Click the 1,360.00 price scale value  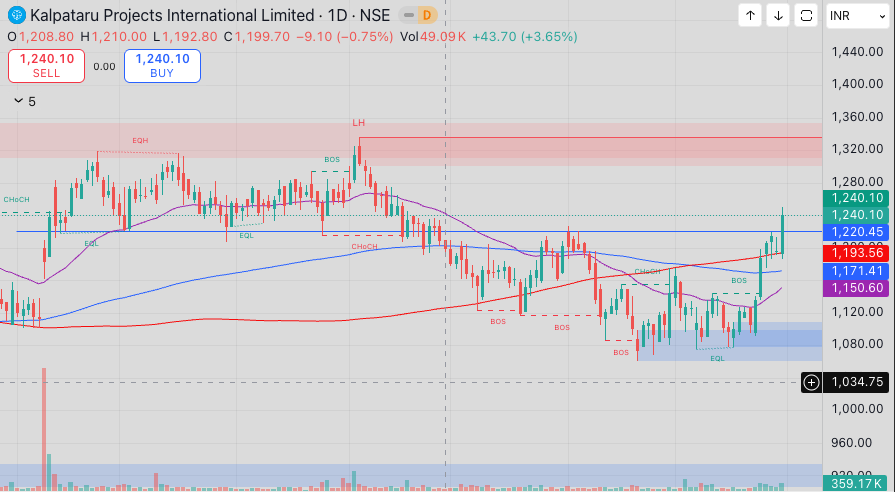coord(857,116)
